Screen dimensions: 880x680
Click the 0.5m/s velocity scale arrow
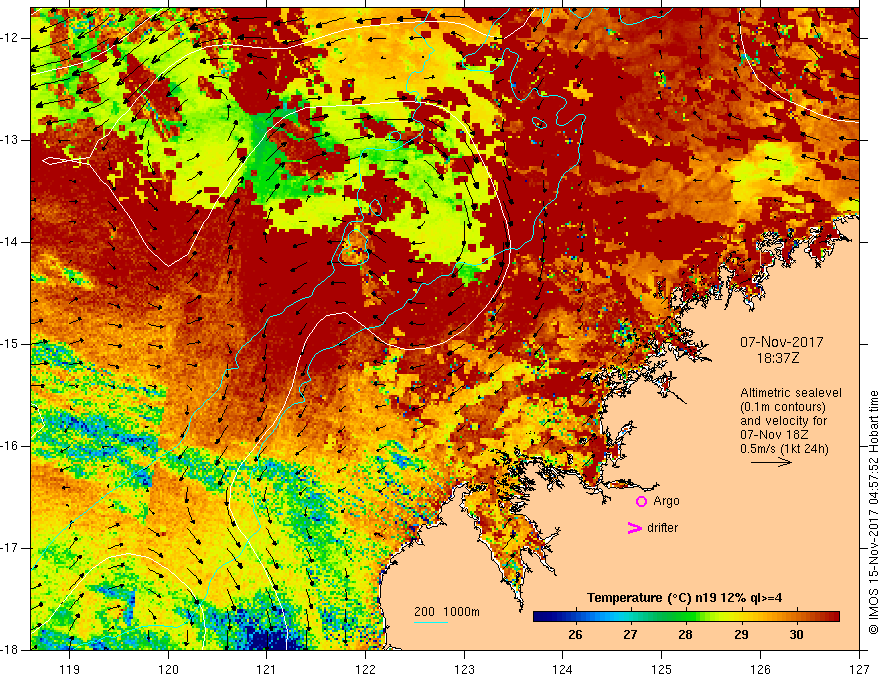coord(771,462)
